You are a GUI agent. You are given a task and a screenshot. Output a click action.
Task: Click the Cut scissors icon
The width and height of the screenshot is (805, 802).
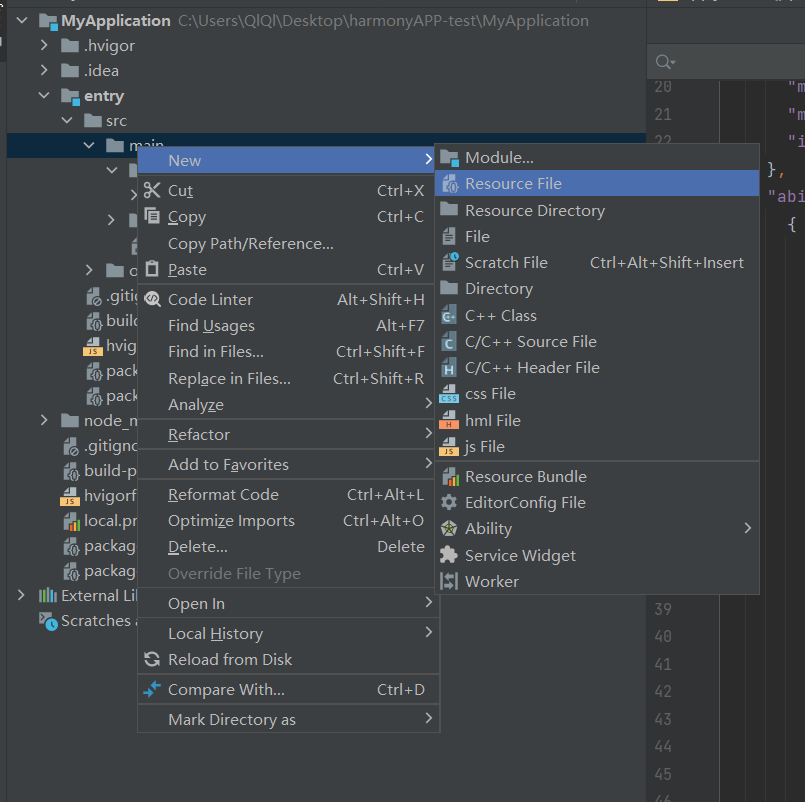point(152,190)
